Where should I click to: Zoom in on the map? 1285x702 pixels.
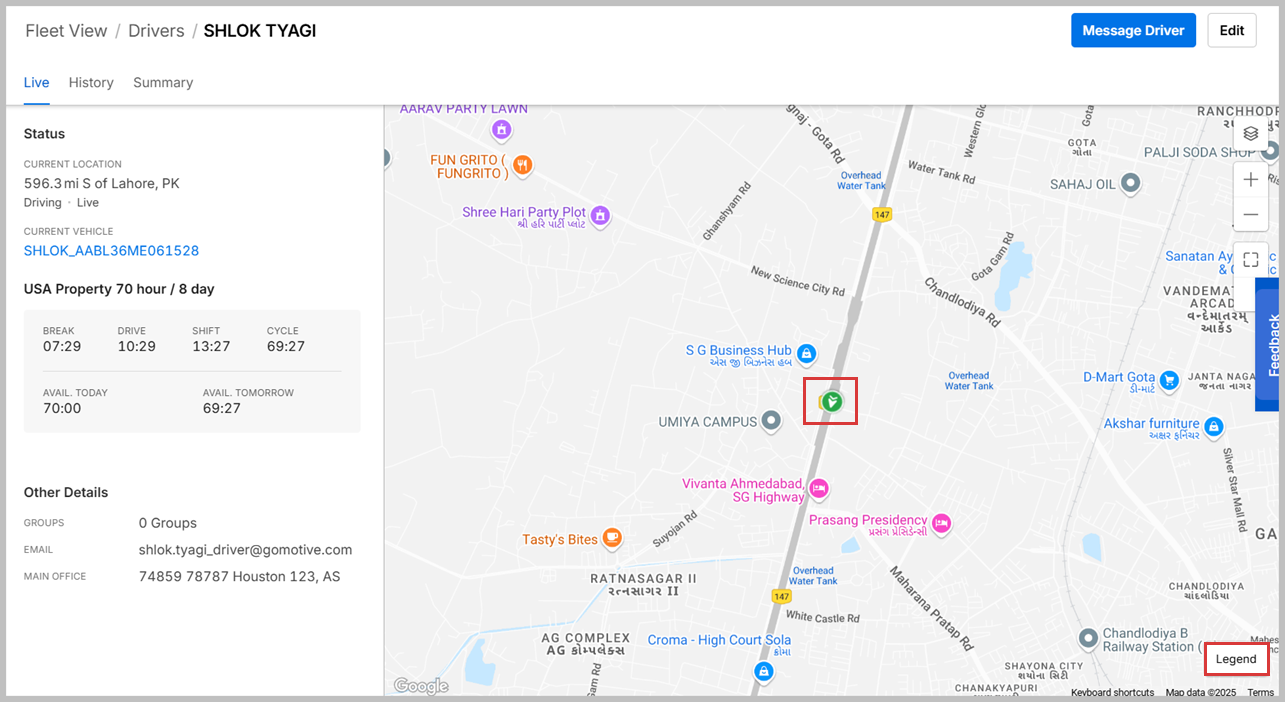pos(1251,180)
